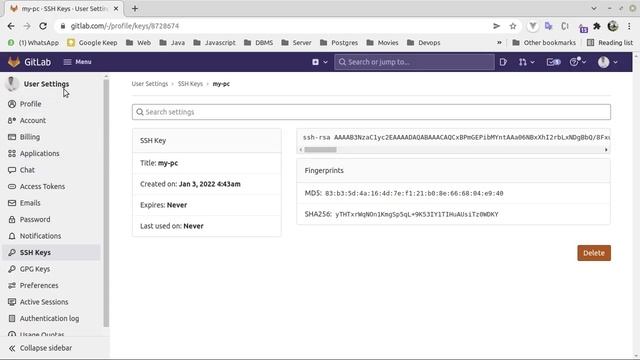Open Other bookmarks folder

pos(544,42)
